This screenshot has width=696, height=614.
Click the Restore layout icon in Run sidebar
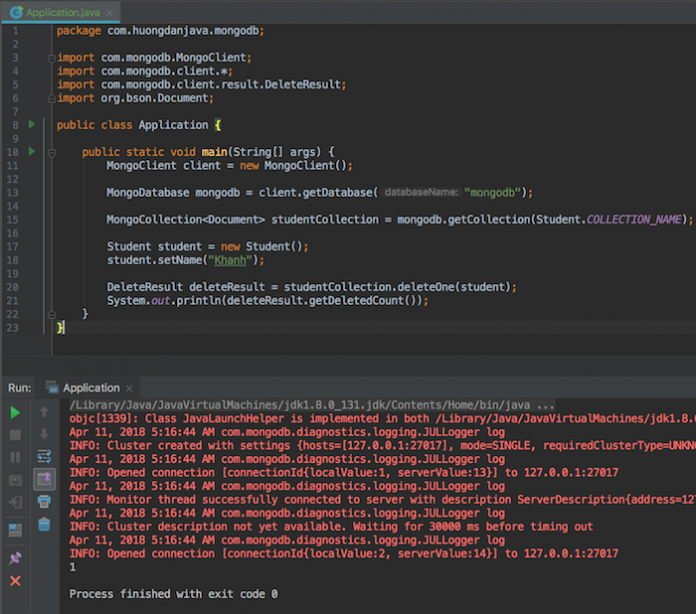coord(15,530)
